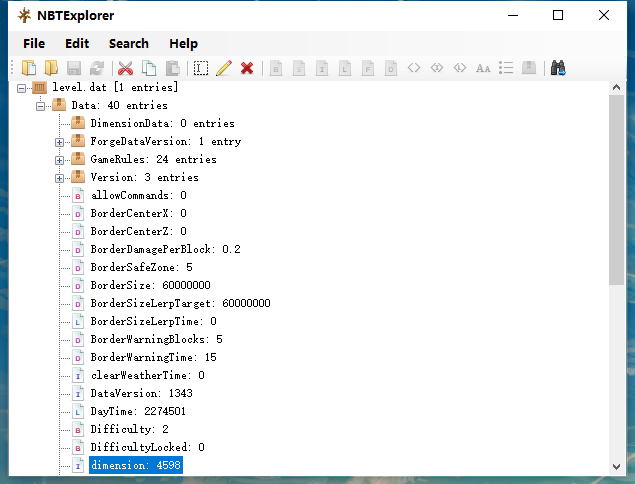Open the Help menu

point(183,43)
